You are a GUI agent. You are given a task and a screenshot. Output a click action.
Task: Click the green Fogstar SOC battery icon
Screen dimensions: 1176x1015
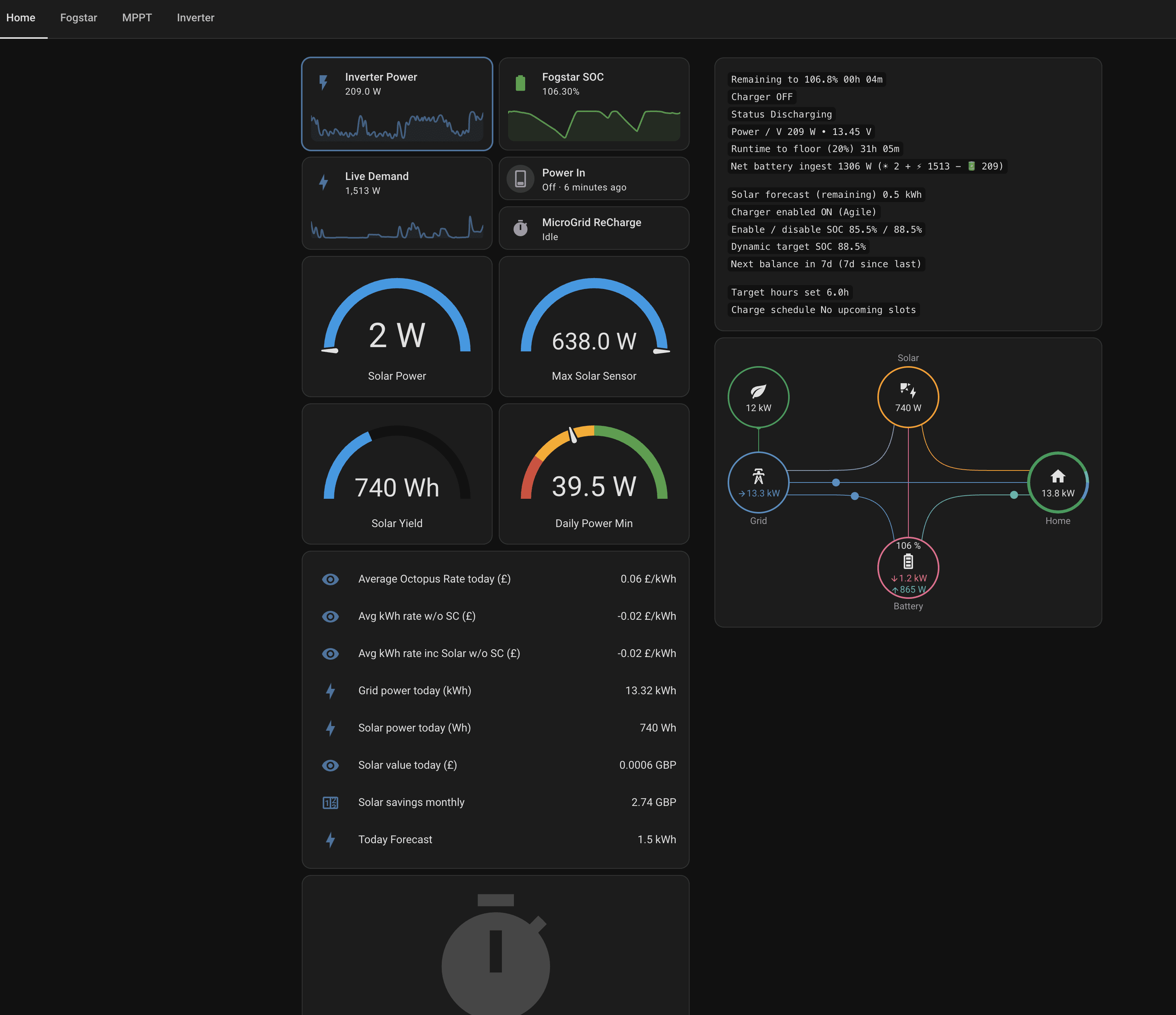[520, 83]
